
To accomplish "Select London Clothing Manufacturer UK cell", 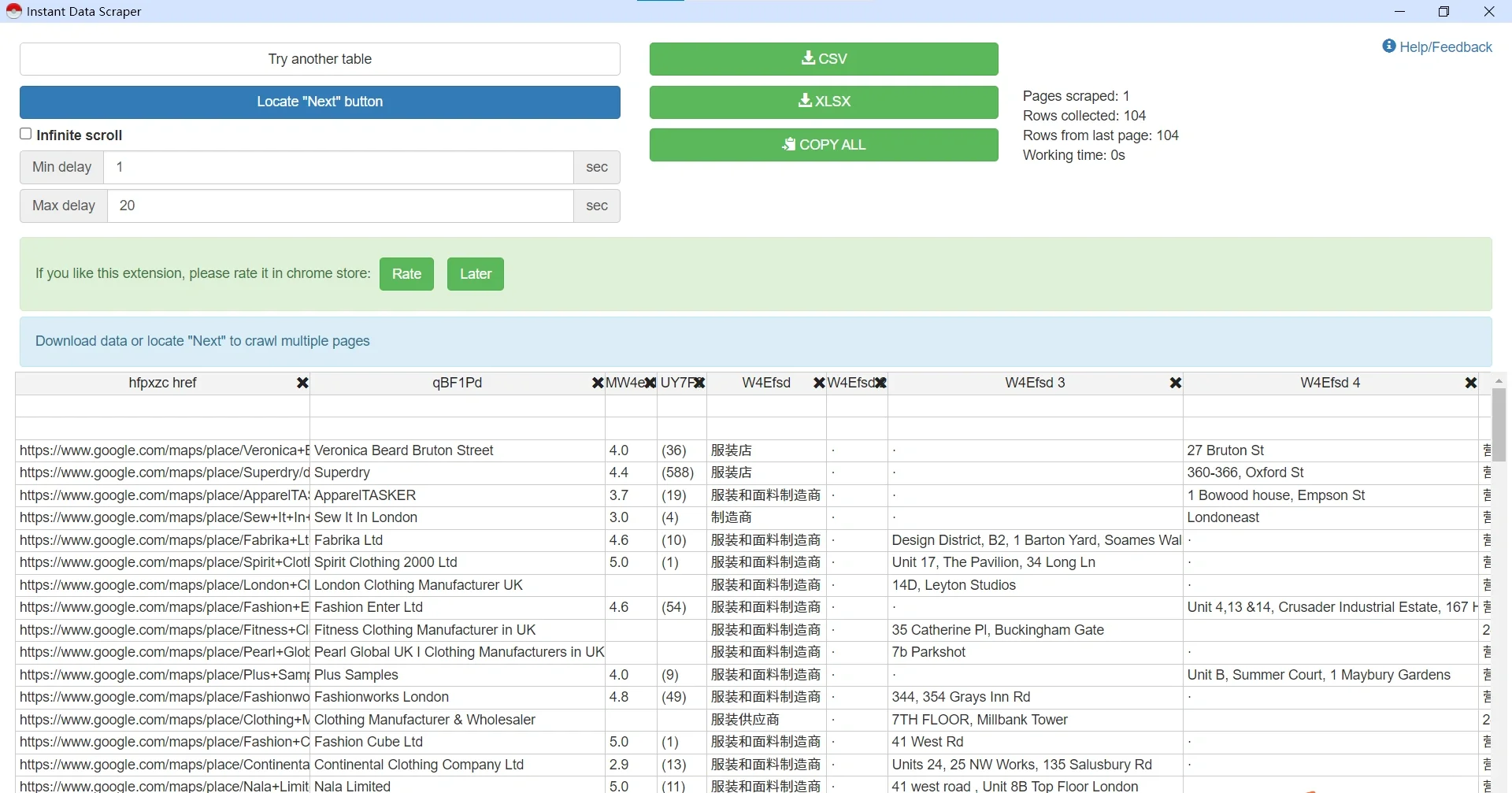I will 458,585.
